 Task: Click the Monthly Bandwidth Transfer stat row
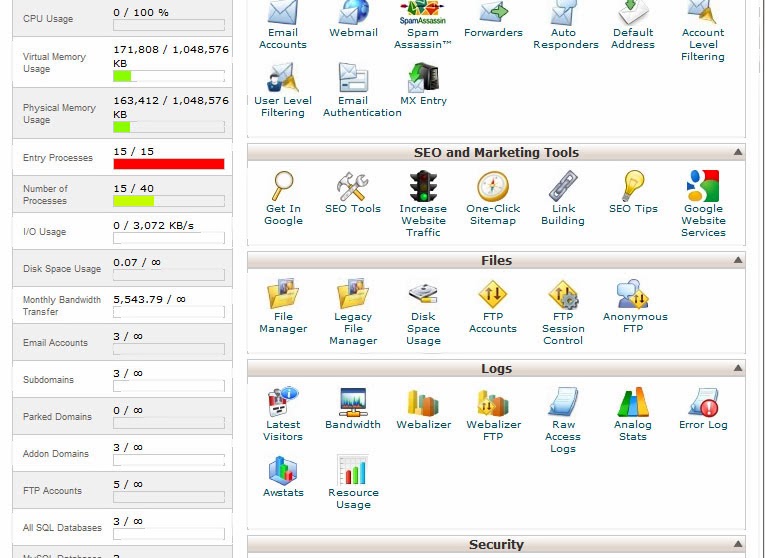(122, 305)
